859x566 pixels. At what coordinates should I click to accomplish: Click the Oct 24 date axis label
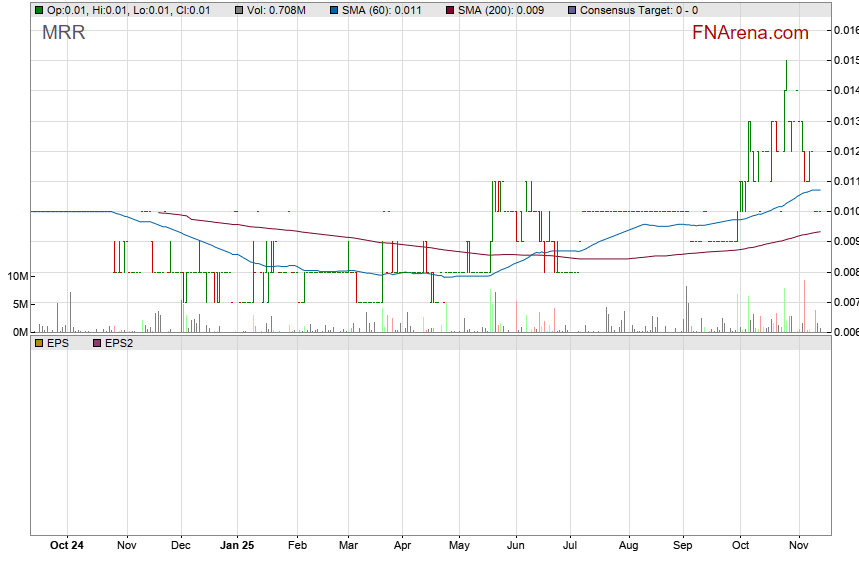point(67,546)
